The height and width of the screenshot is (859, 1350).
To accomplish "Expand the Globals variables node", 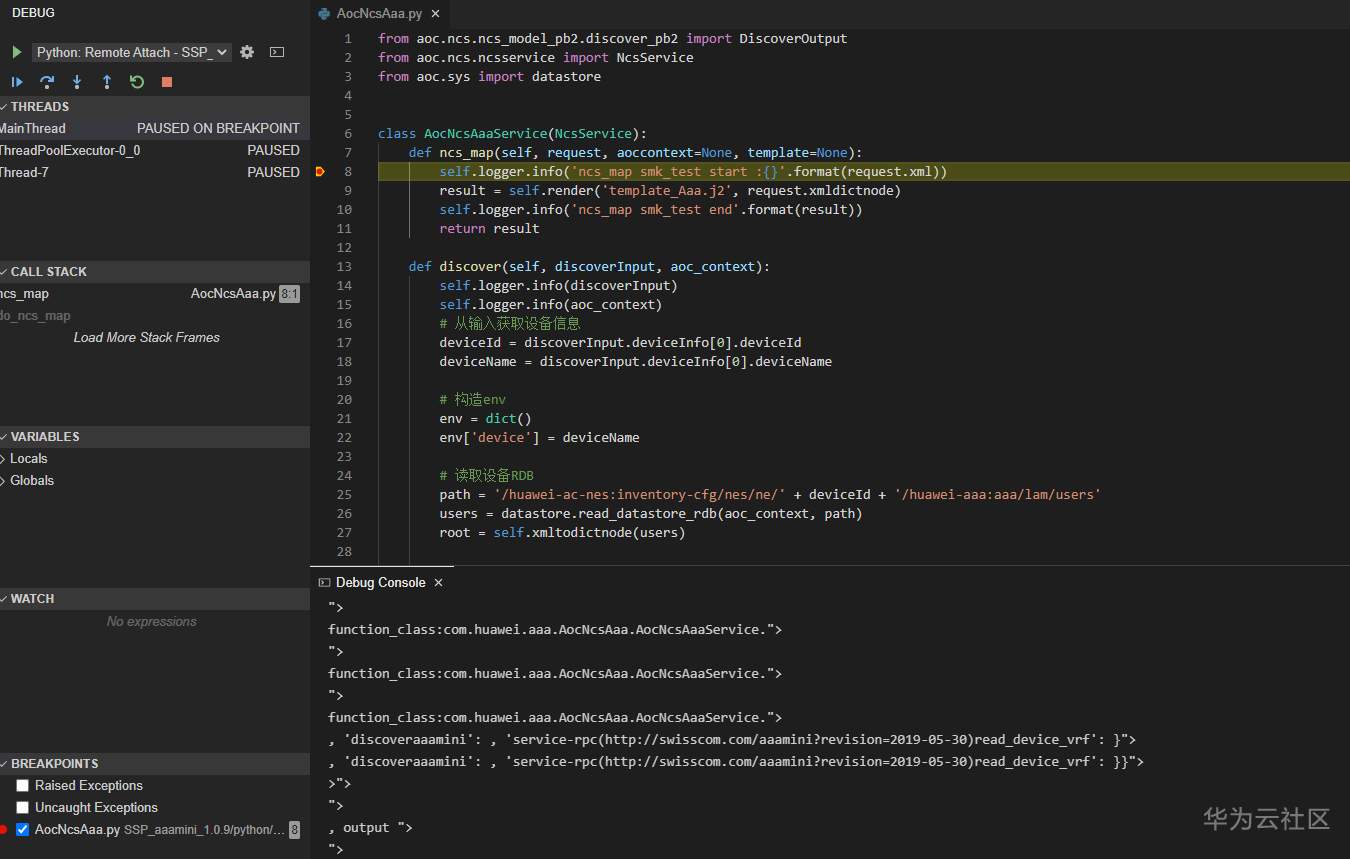I will 31,481.
